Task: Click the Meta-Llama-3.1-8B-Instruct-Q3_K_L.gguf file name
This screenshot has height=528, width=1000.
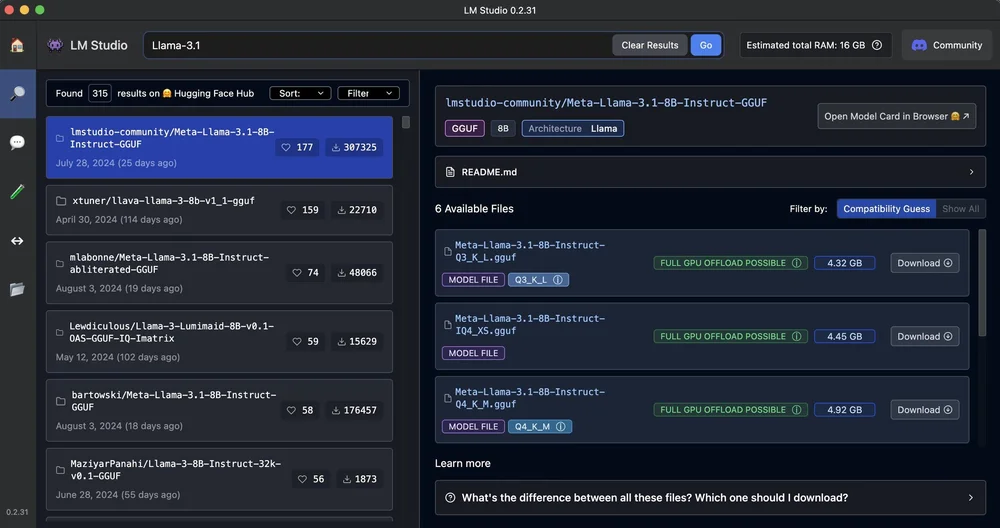Action: click(529, 251)
